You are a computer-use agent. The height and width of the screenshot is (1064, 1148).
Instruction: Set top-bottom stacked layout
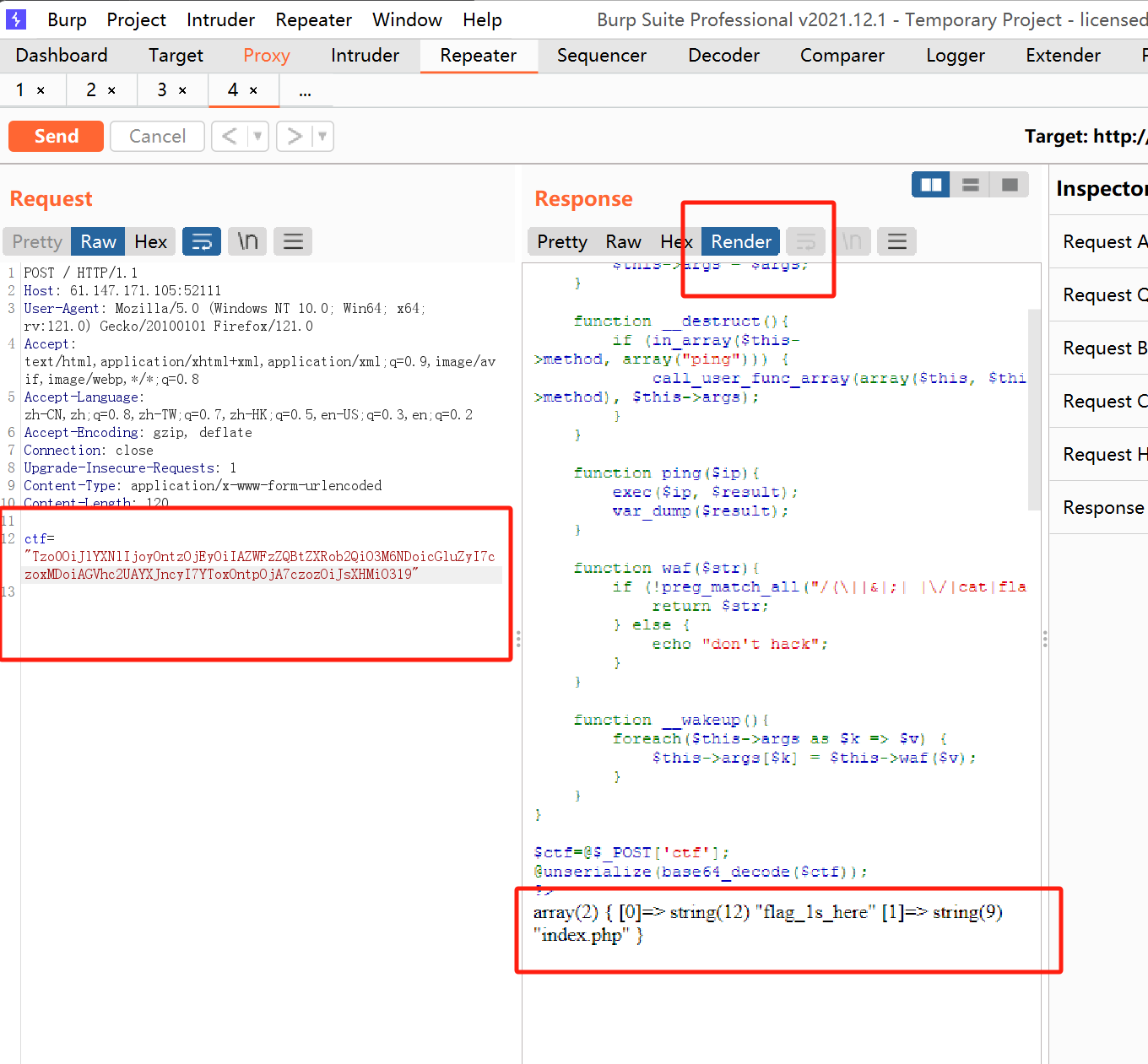click(971, 185)
